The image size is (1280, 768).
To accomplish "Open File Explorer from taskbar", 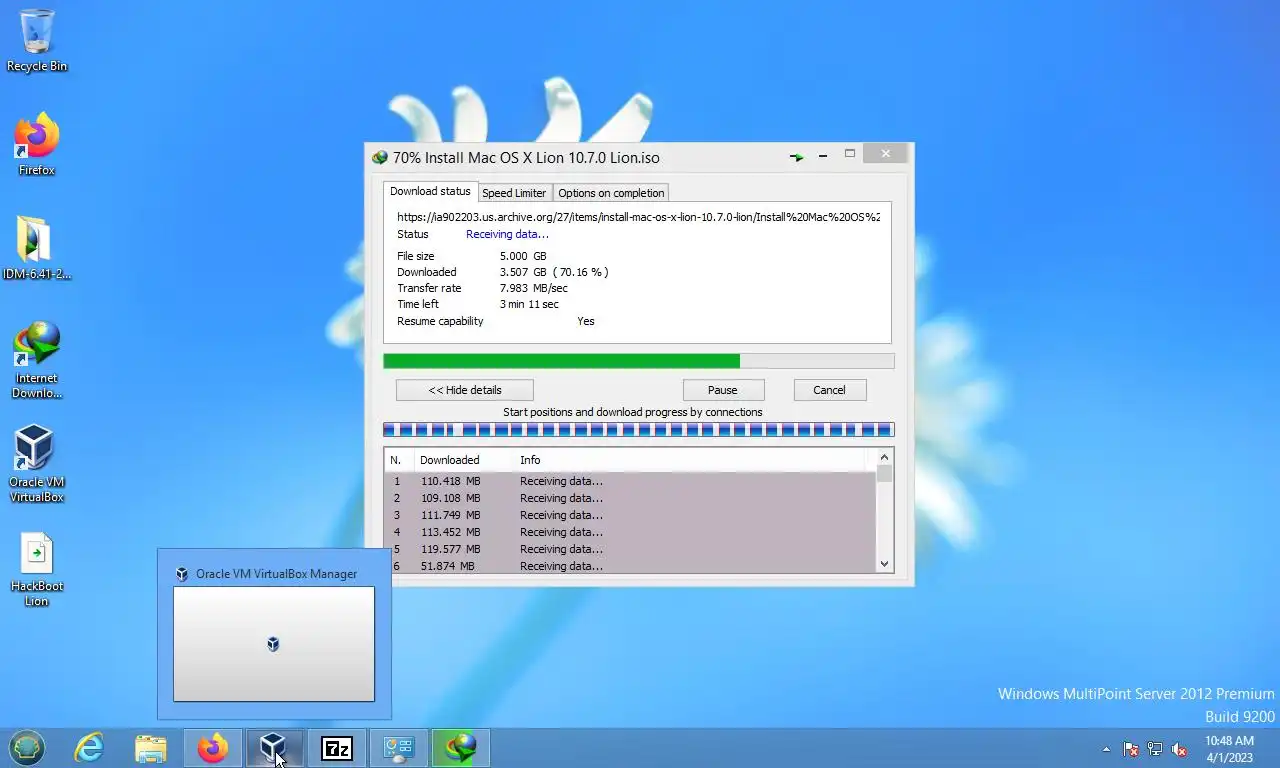I will click(151, 748).
